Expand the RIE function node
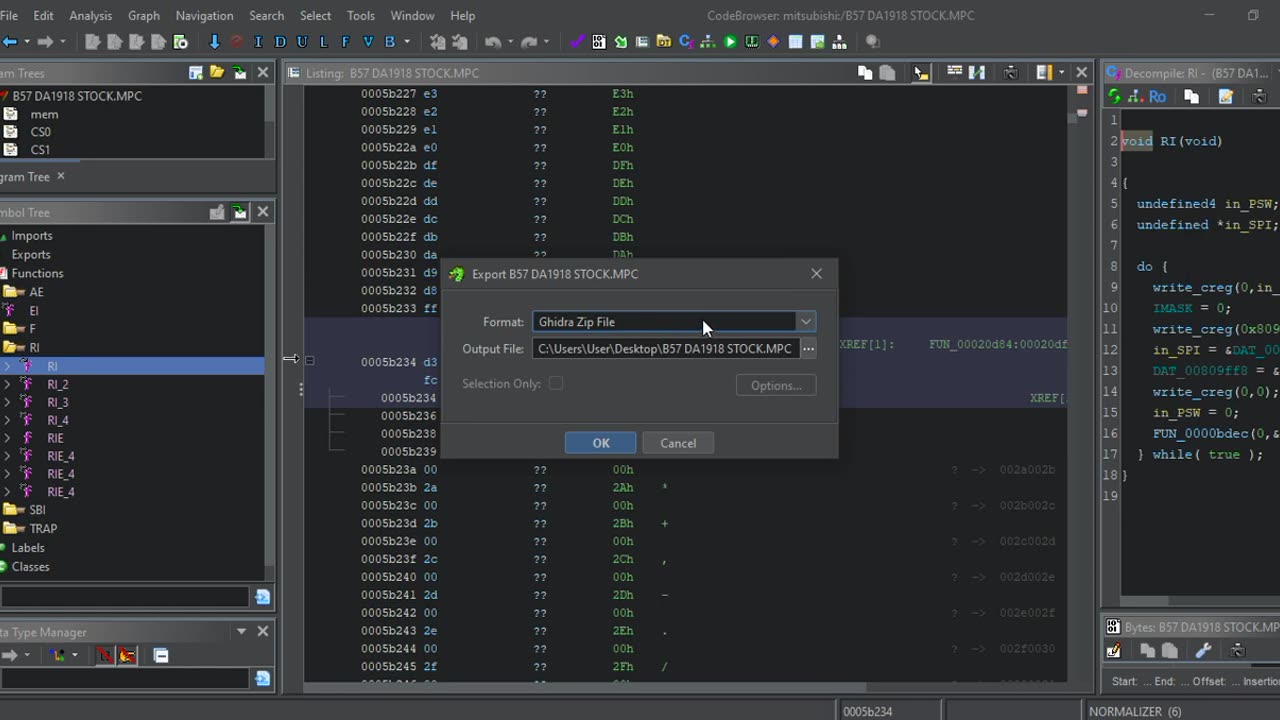The image size is (1280, 720). (x=8, y=438)
